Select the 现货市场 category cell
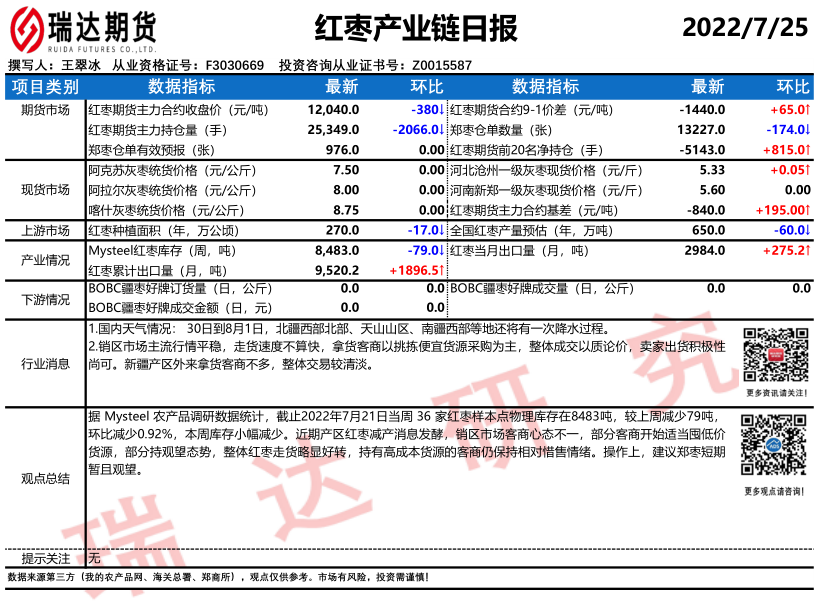This screenshot has height=605, width=818. (45, 190)
